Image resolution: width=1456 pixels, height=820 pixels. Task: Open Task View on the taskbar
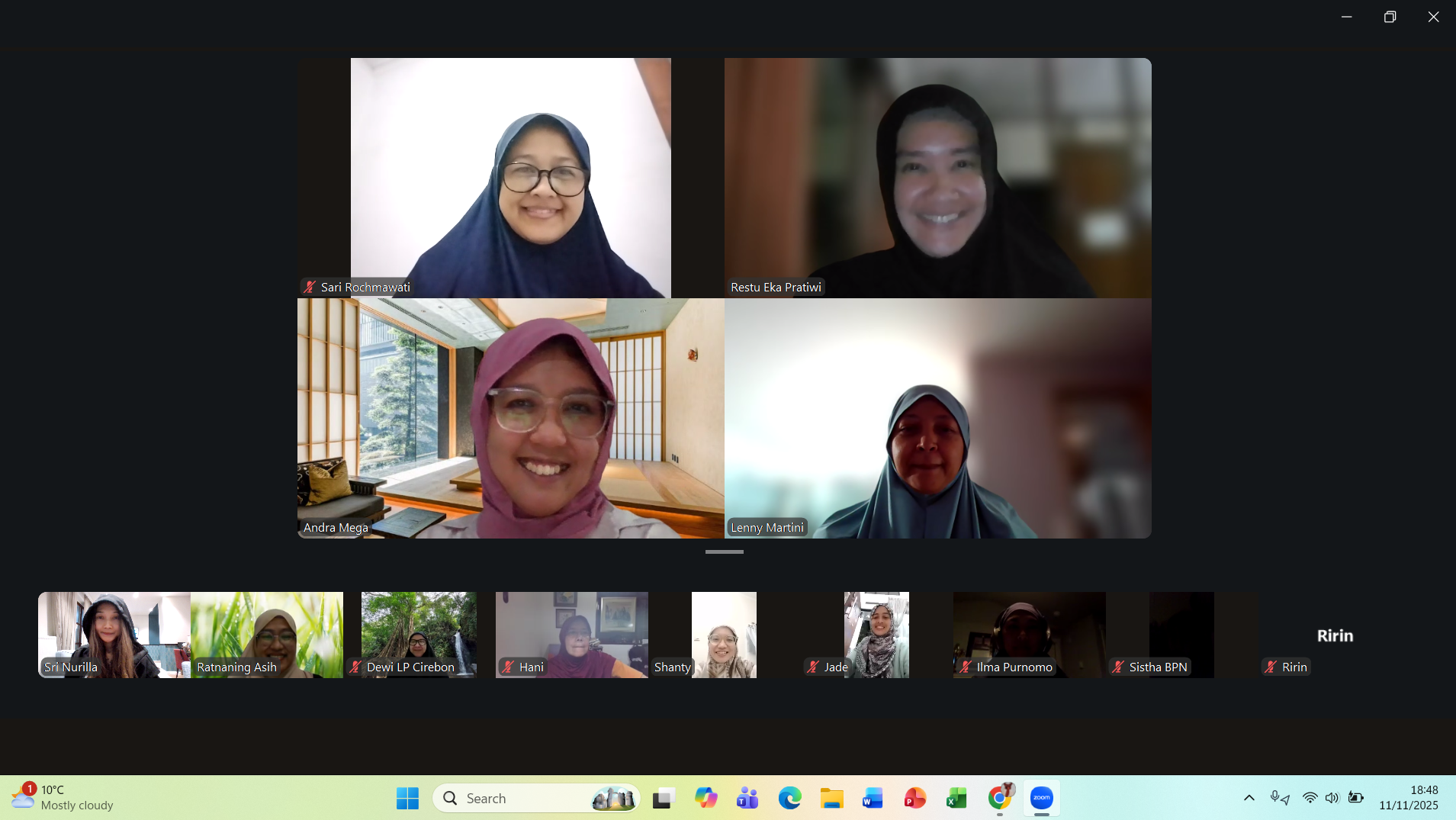coord(664,798)
